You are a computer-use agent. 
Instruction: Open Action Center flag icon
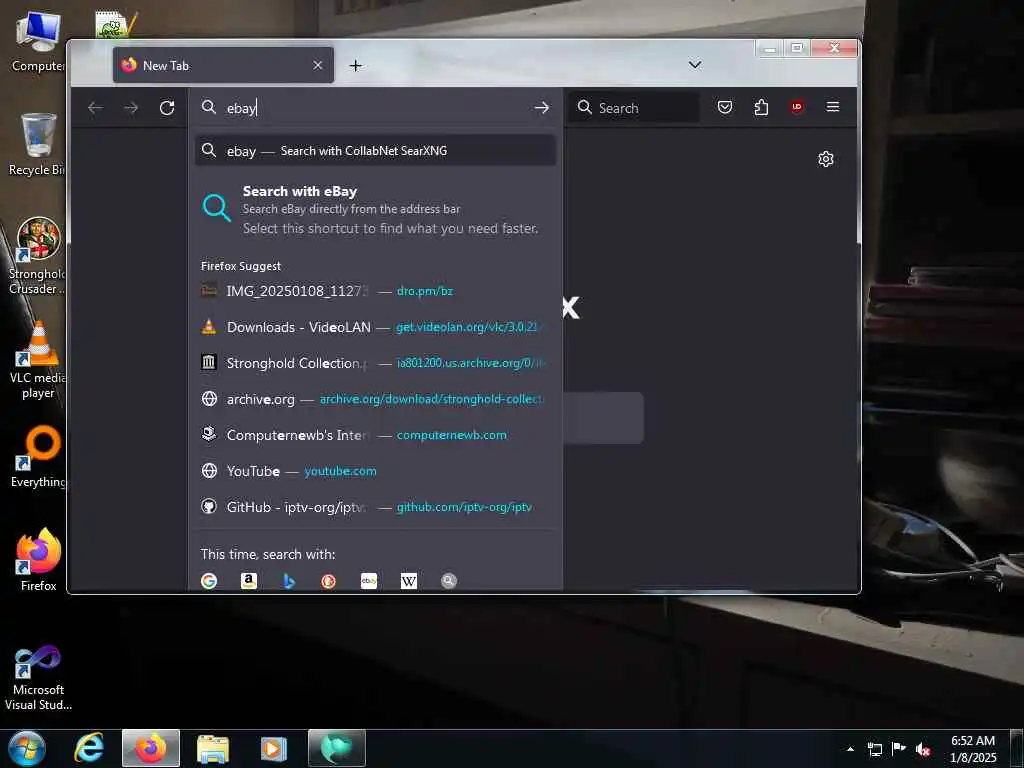tap(899, 749)
